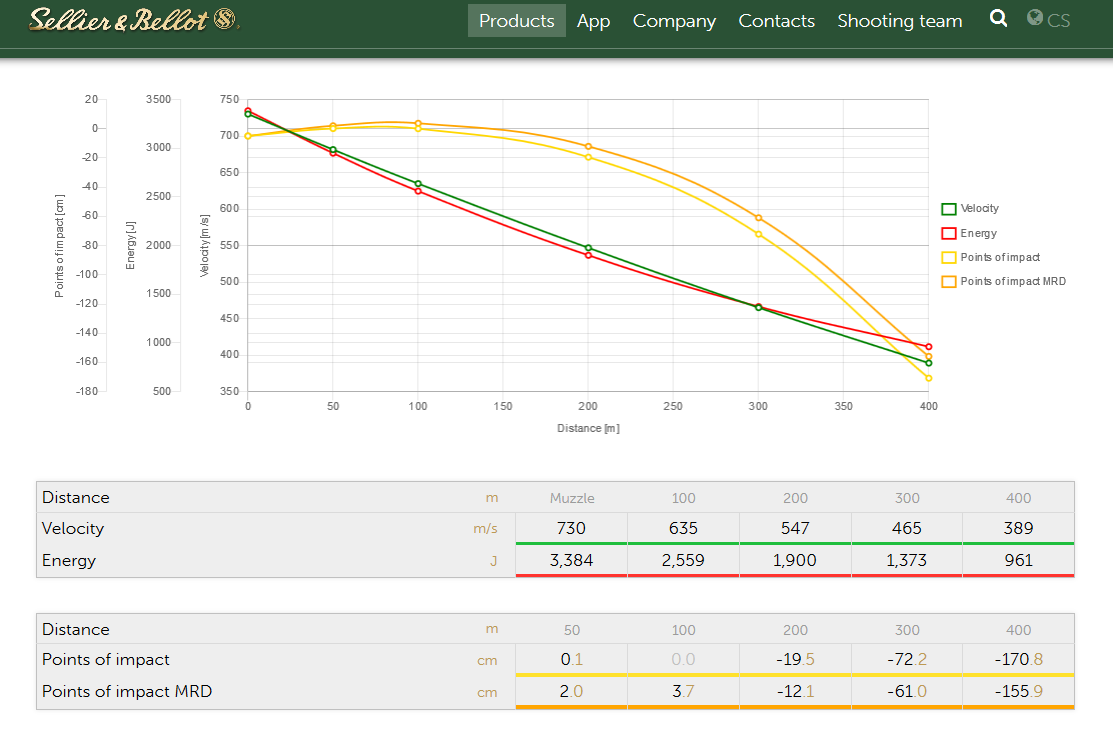Click the MRD data point at 200 m
The width and height of the screenshot is (1113, 736).
588,147
